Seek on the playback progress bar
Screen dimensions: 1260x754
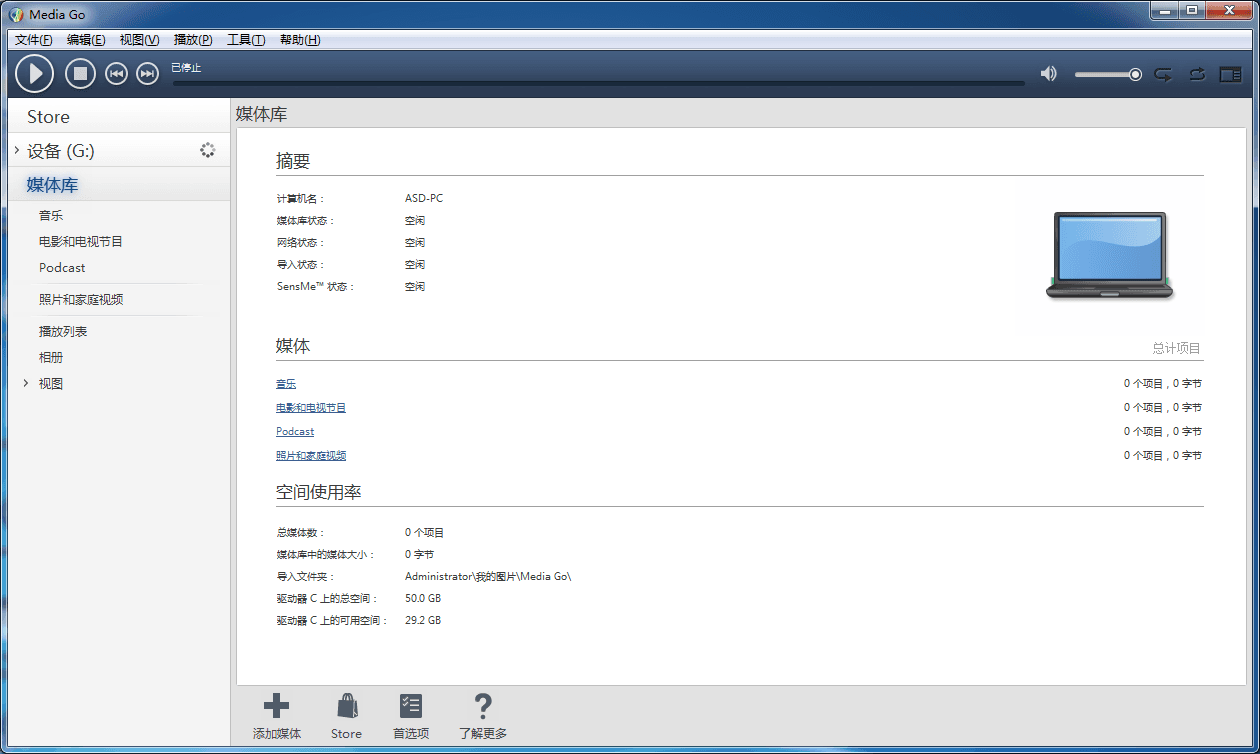[599, 83]
